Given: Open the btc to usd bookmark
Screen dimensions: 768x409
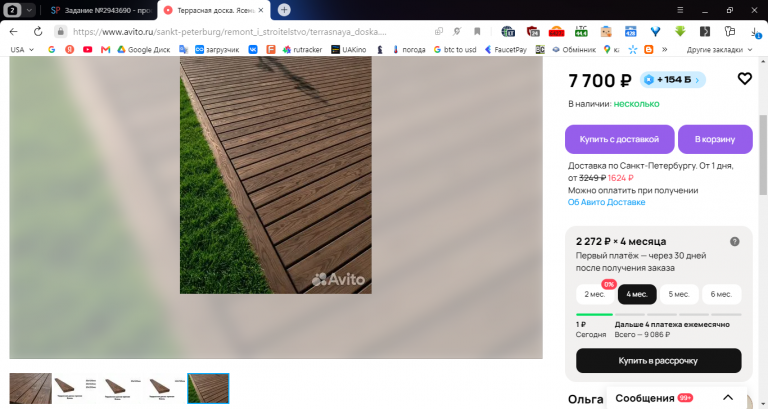Looking at the screenshot, I should tap(455, 49).
